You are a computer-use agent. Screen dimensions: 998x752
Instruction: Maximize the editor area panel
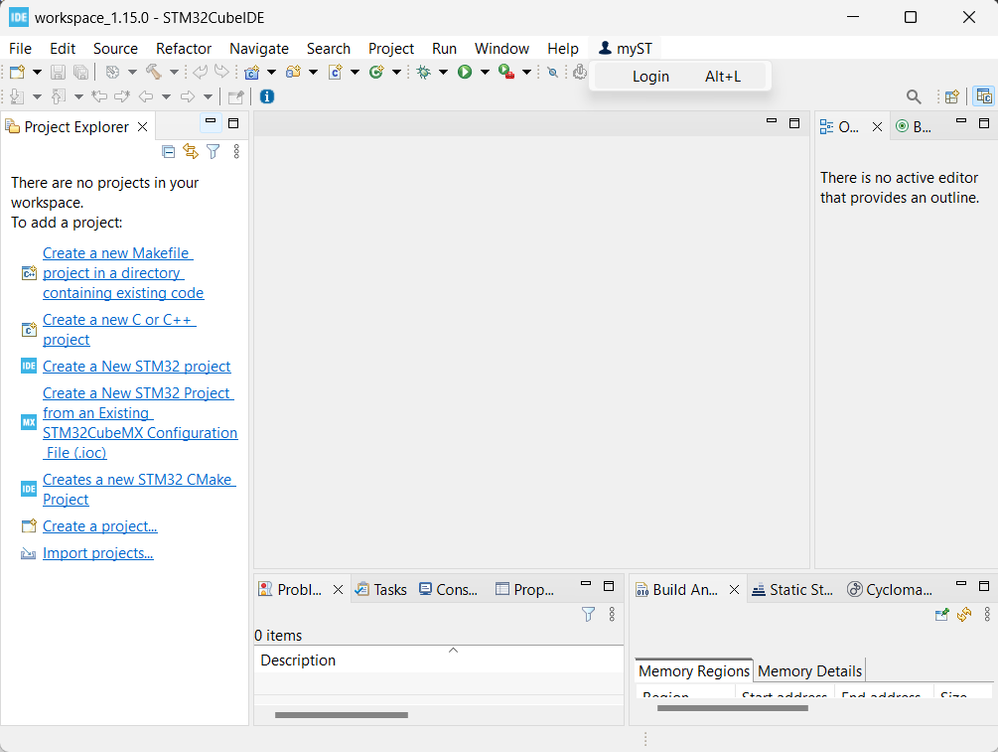point(794,123)
